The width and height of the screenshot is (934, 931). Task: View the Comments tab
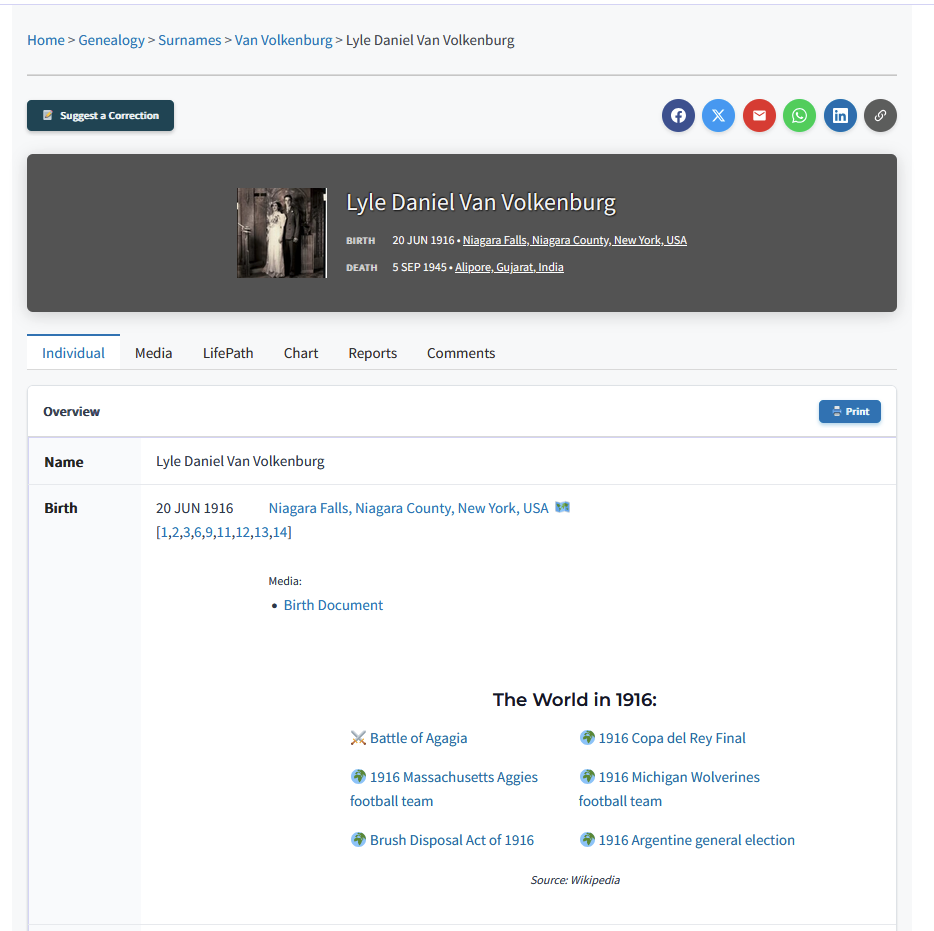(460, 353)
